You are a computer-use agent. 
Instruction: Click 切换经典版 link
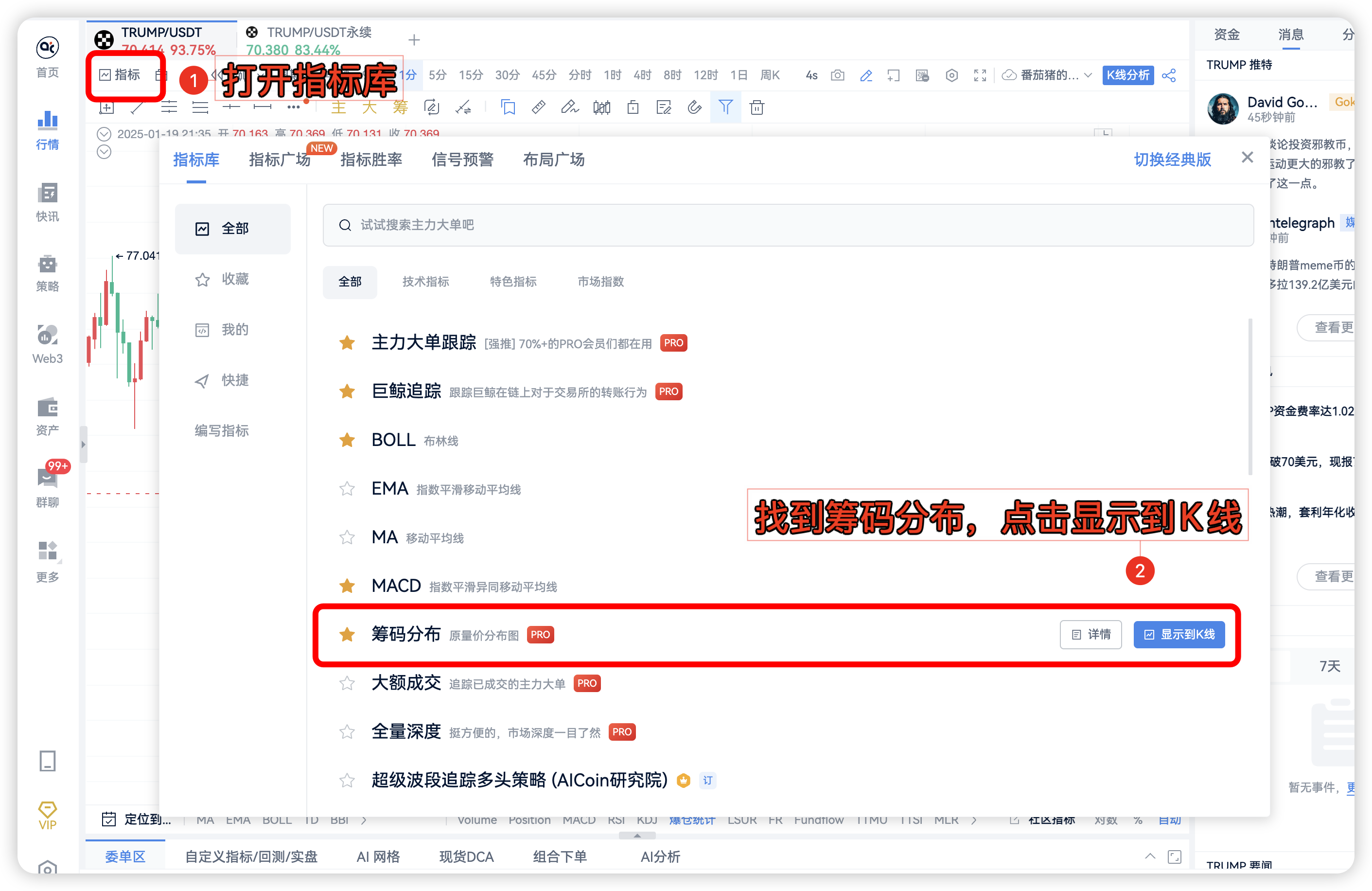coord(1173,159)
